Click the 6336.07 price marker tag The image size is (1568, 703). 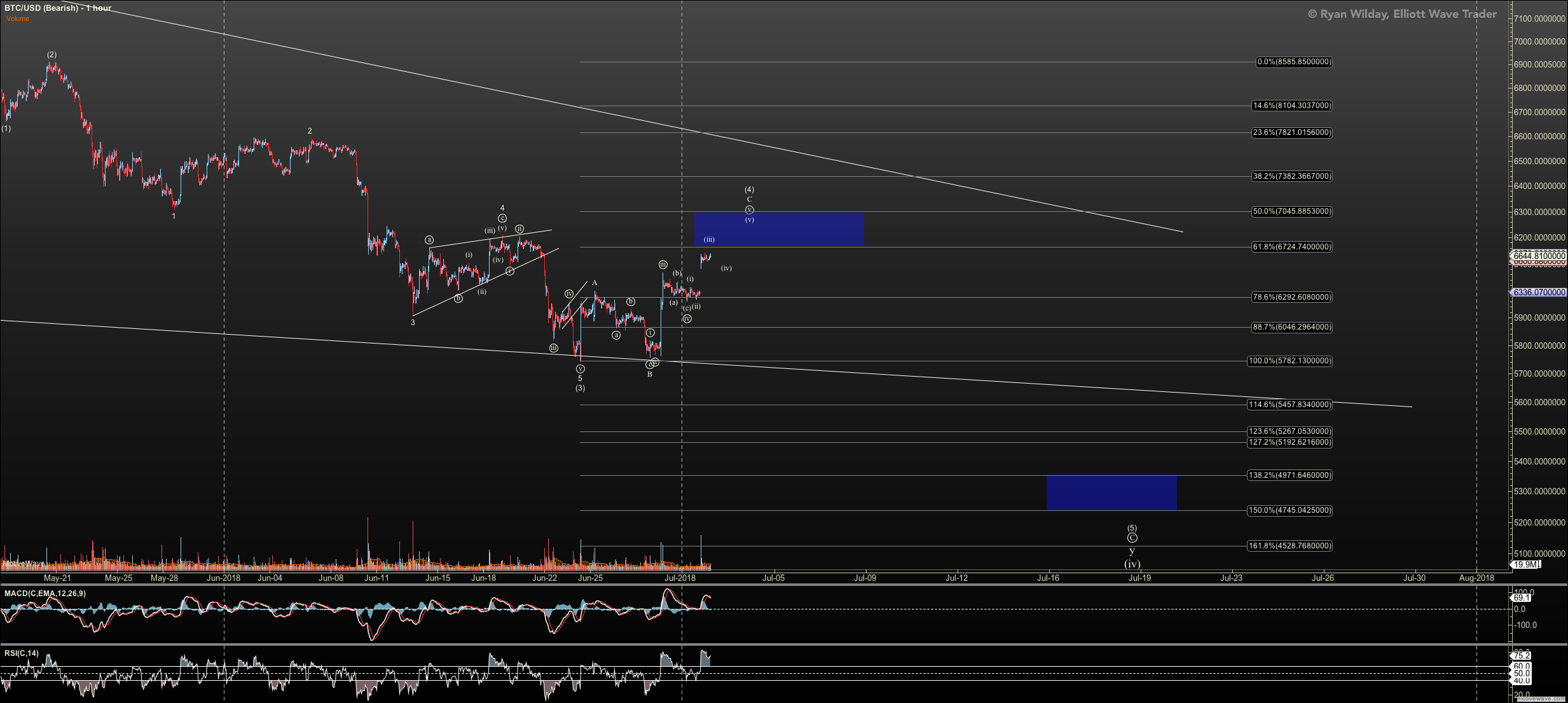click(x=1539, y=292)
